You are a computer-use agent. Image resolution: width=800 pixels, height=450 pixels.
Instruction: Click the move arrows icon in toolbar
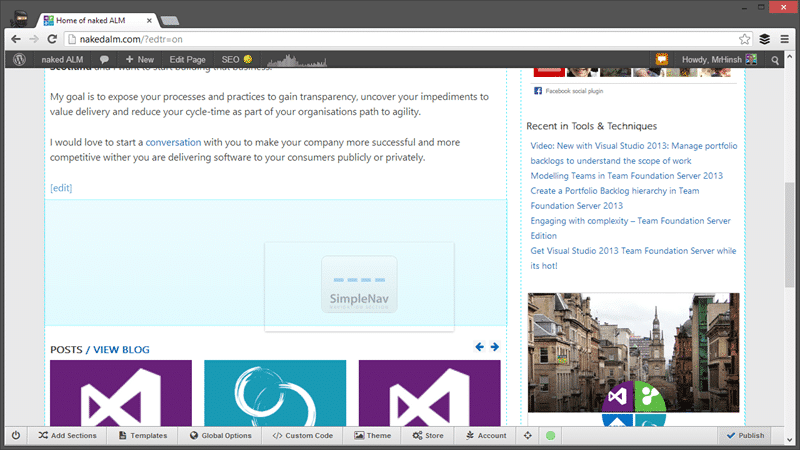pyautogui.click(x=528, y=435)
